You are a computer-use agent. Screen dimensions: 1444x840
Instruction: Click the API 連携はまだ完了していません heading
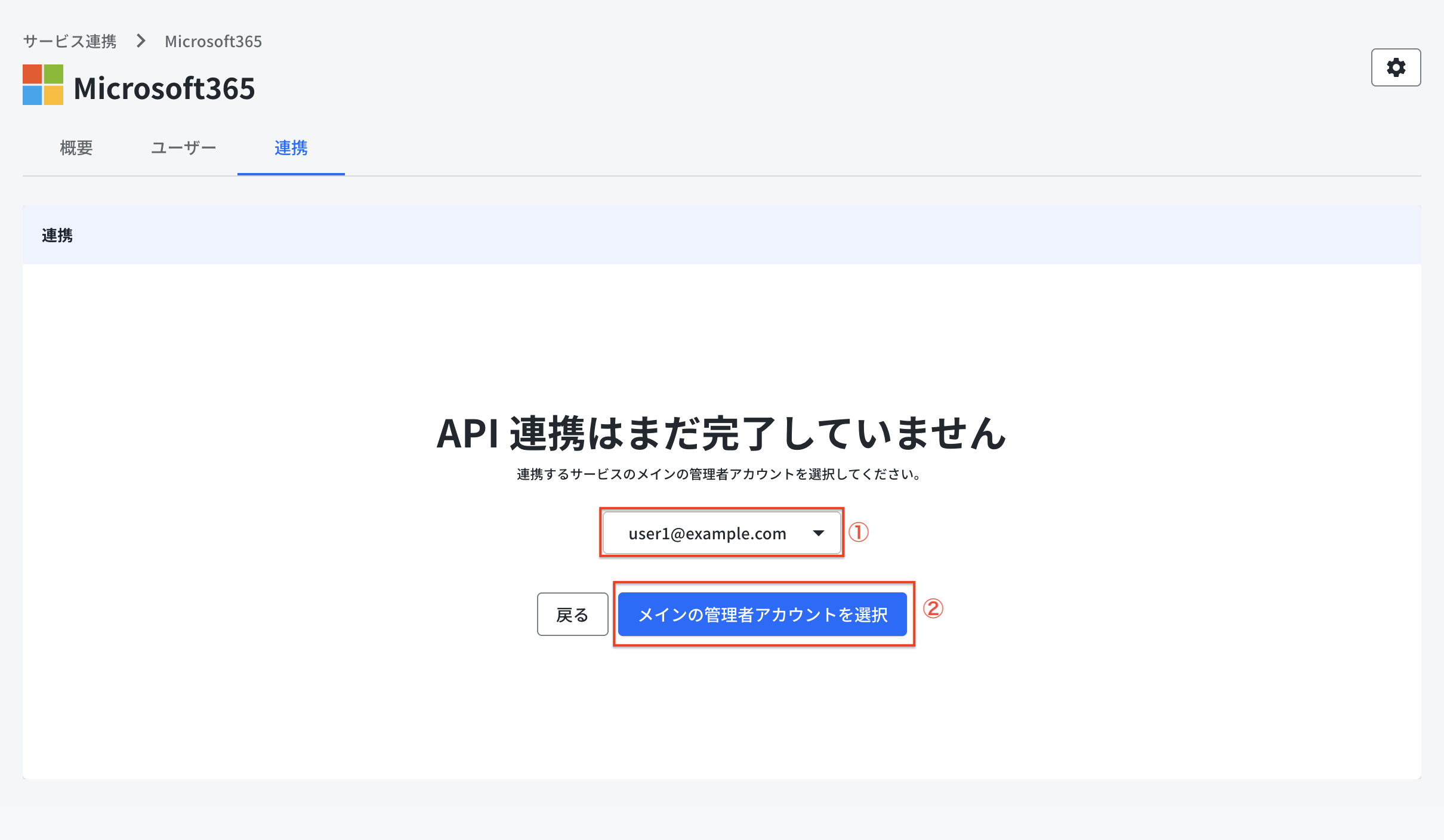(721, 434)
